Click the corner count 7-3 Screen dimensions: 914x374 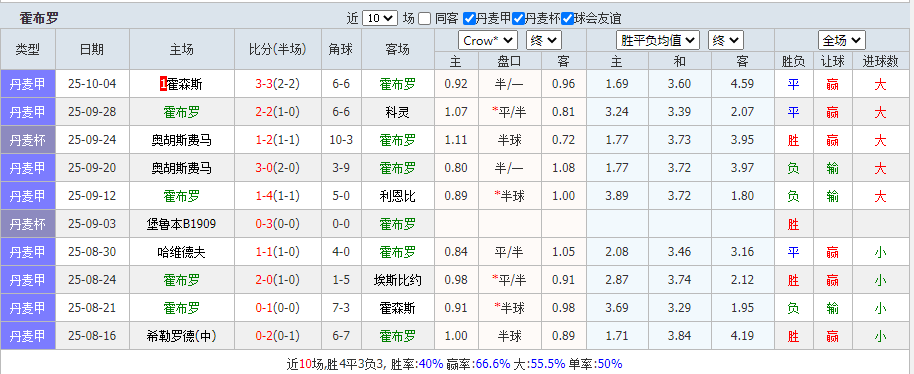point(341,308)
